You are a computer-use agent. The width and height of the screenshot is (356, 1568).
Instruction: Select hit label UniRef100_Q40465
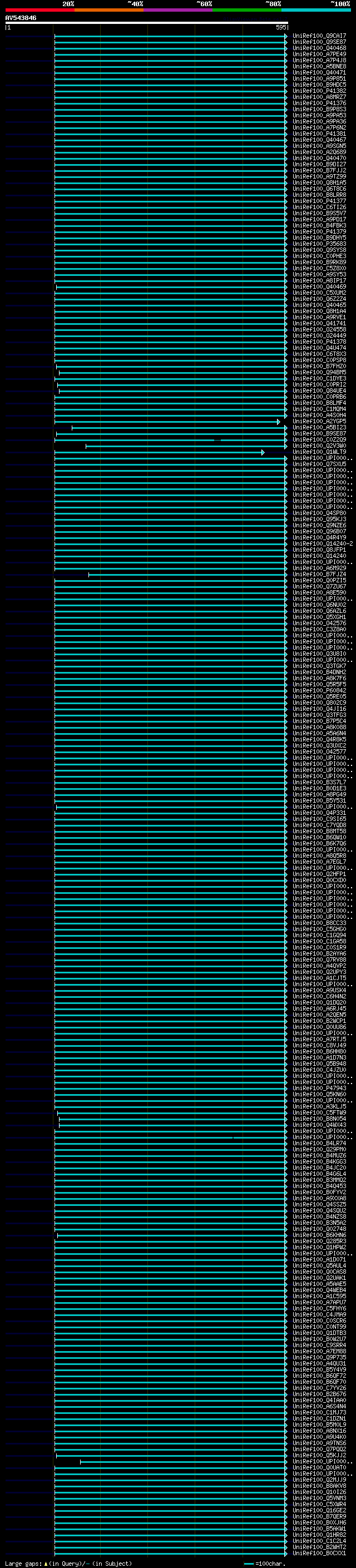(x=319, y=305)
